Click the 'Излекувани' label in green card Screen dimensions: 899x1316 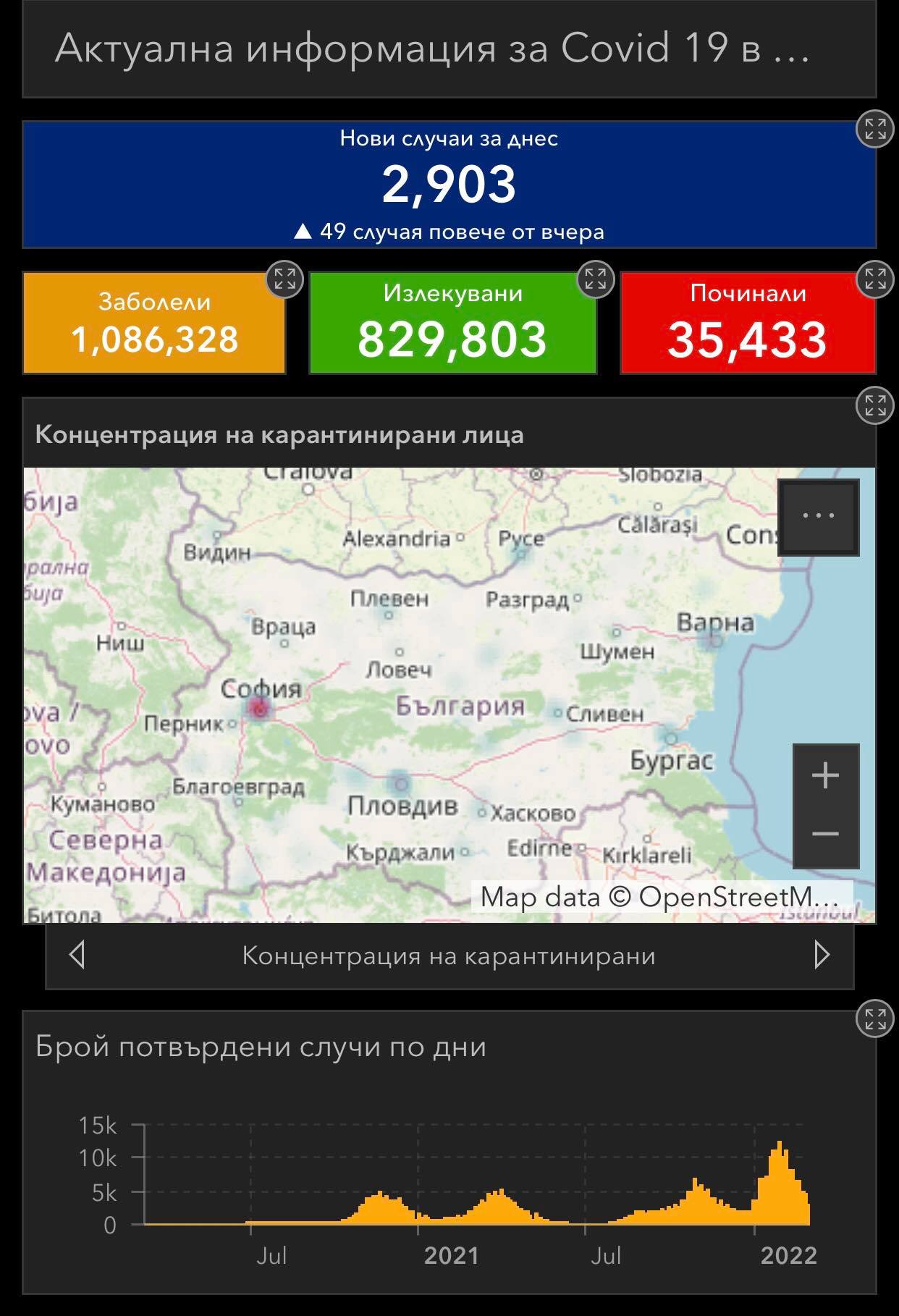point(453,293)
